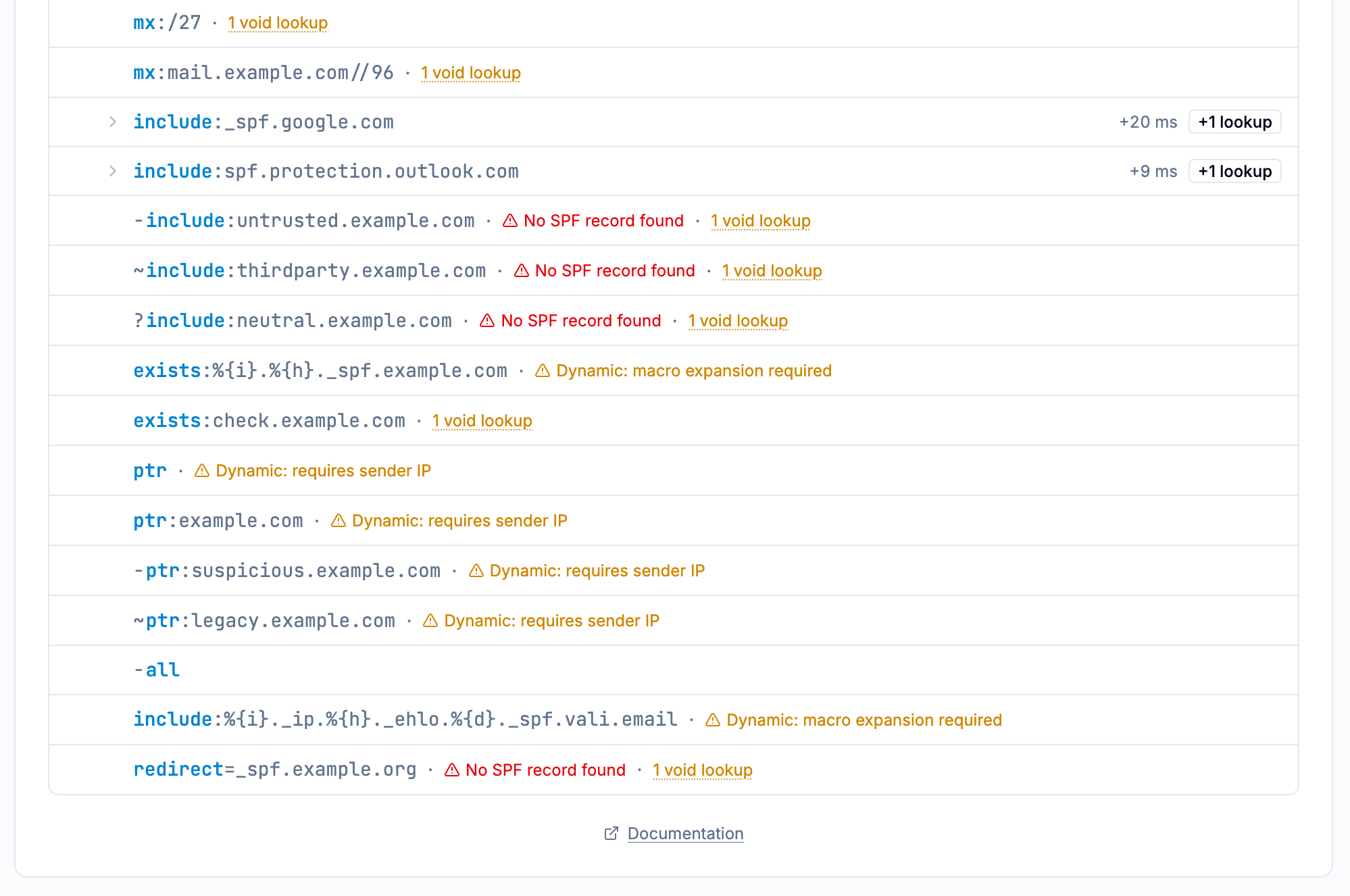Click the +1 lookup badge for _spf.google.com
This screenshot has width=1350, height=896.
[1234, 122]
